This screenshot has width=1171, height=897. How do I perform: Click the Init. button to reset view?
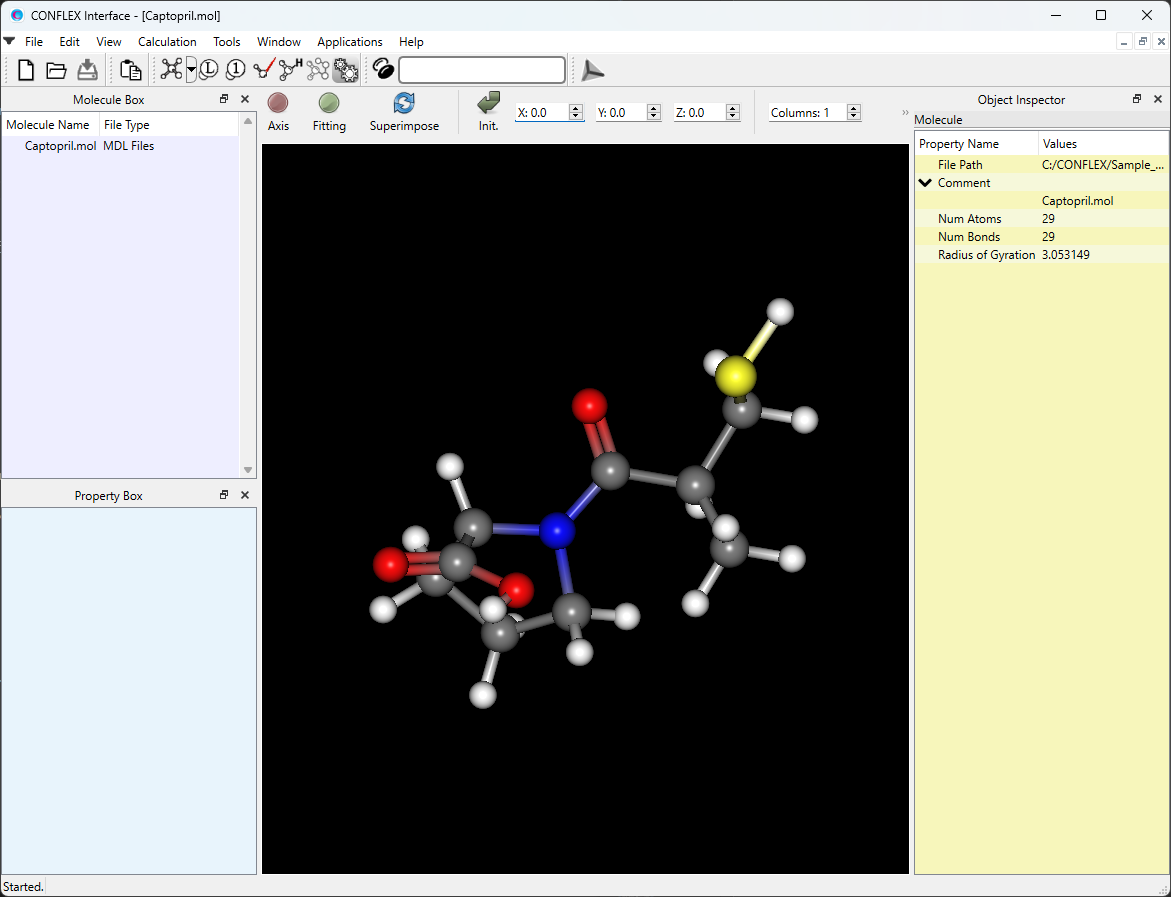click(487, 110)
